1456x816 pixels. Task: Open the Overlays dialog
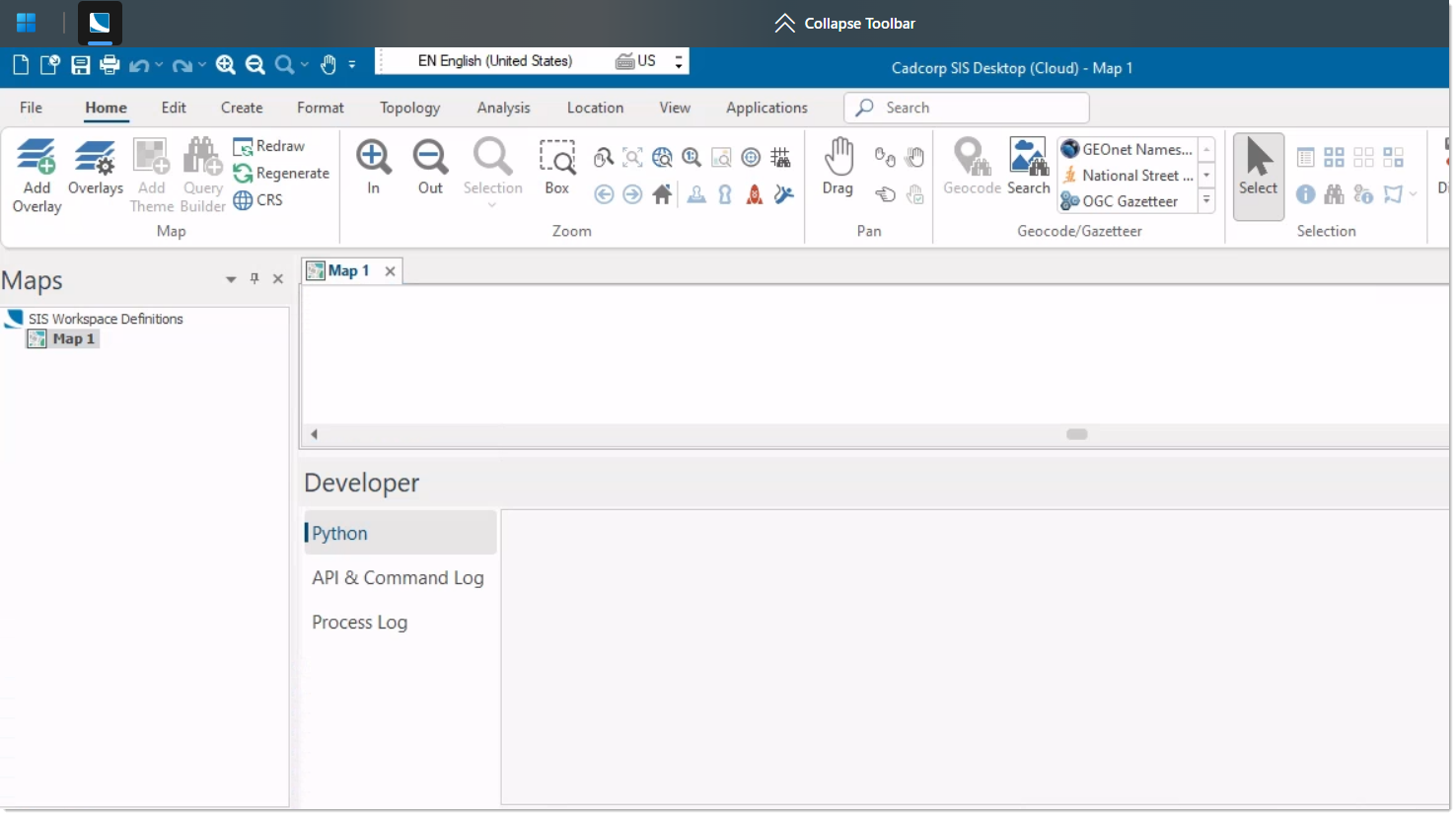pyautogui.click(x=96, y=168)
